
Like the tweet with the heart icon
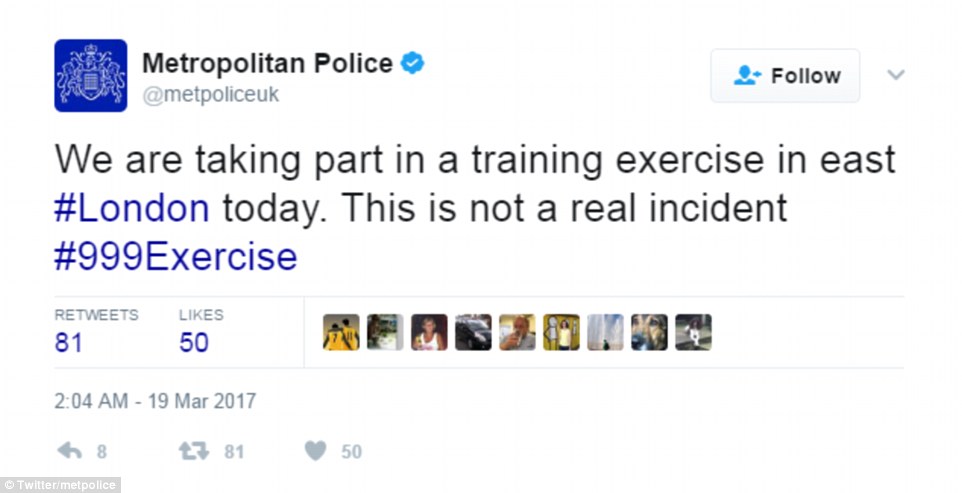315,452
